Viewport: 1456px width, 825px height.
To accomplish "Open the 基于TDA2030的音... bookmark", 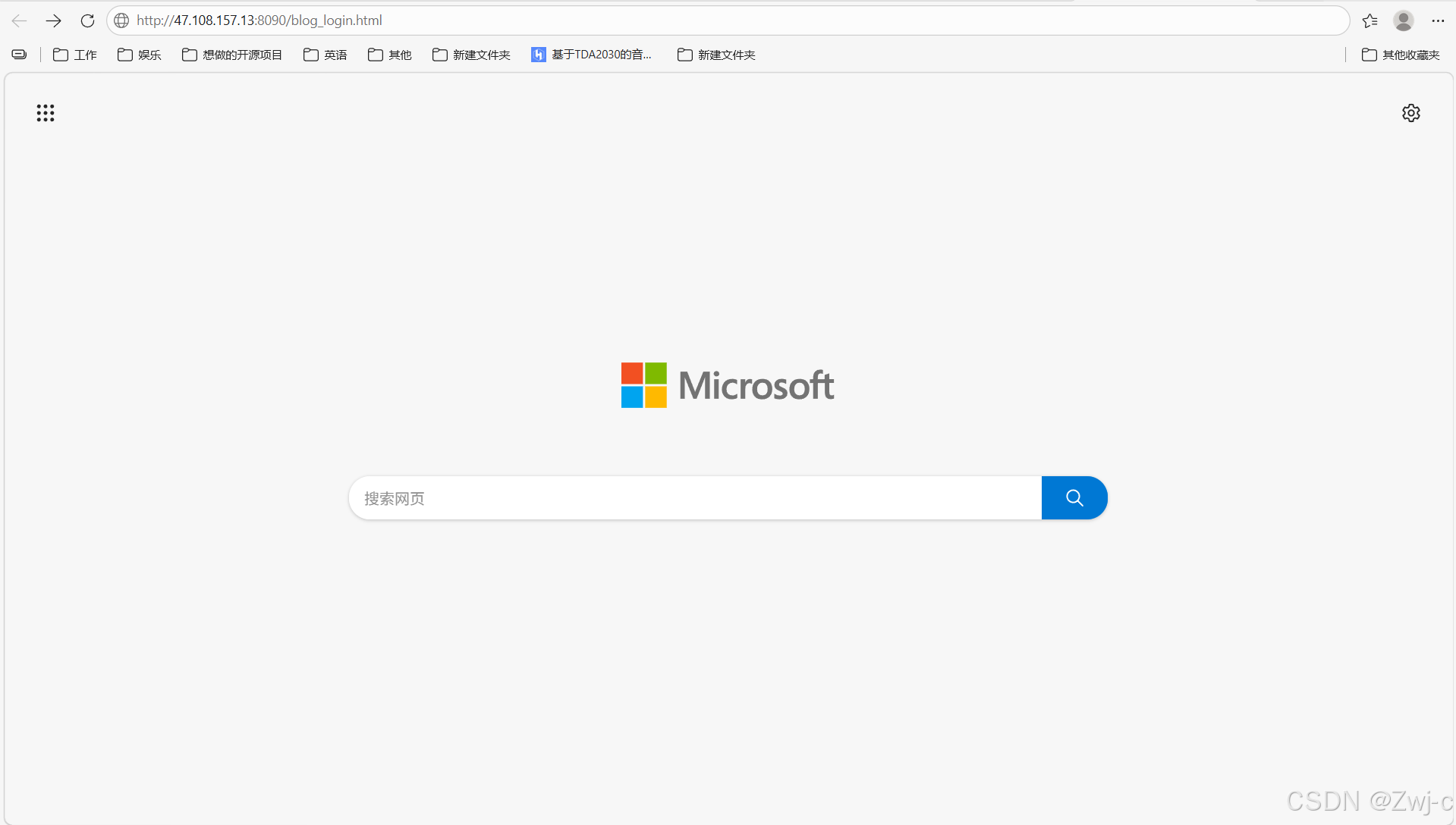I will [x=591, y=55].
